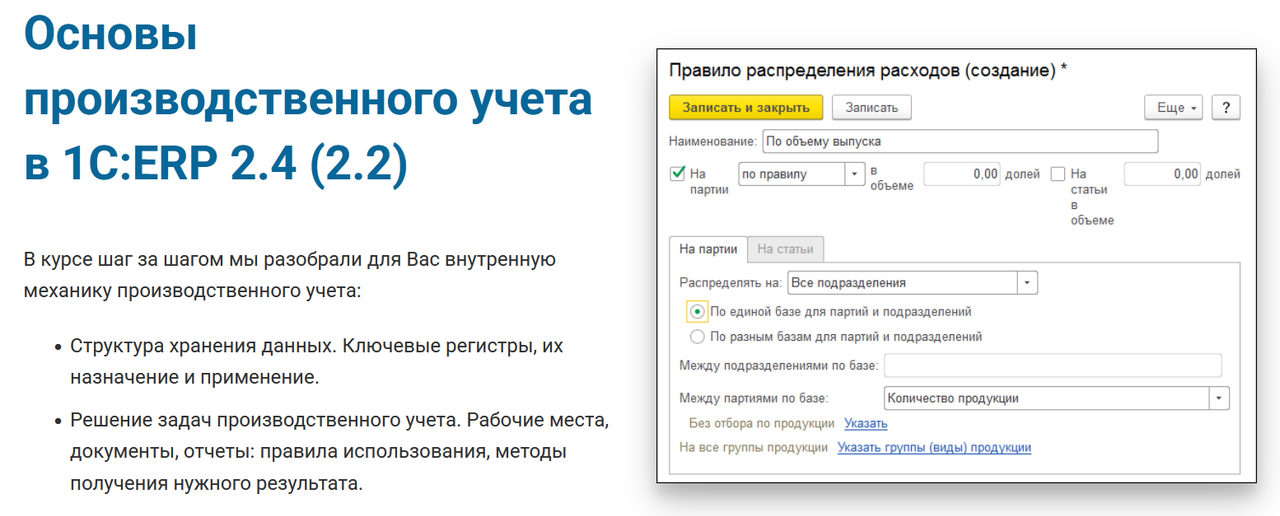Click the yellow Записать и закрыть button
1280x516 pixels.
pyautogui.click(x=746, y=107)
